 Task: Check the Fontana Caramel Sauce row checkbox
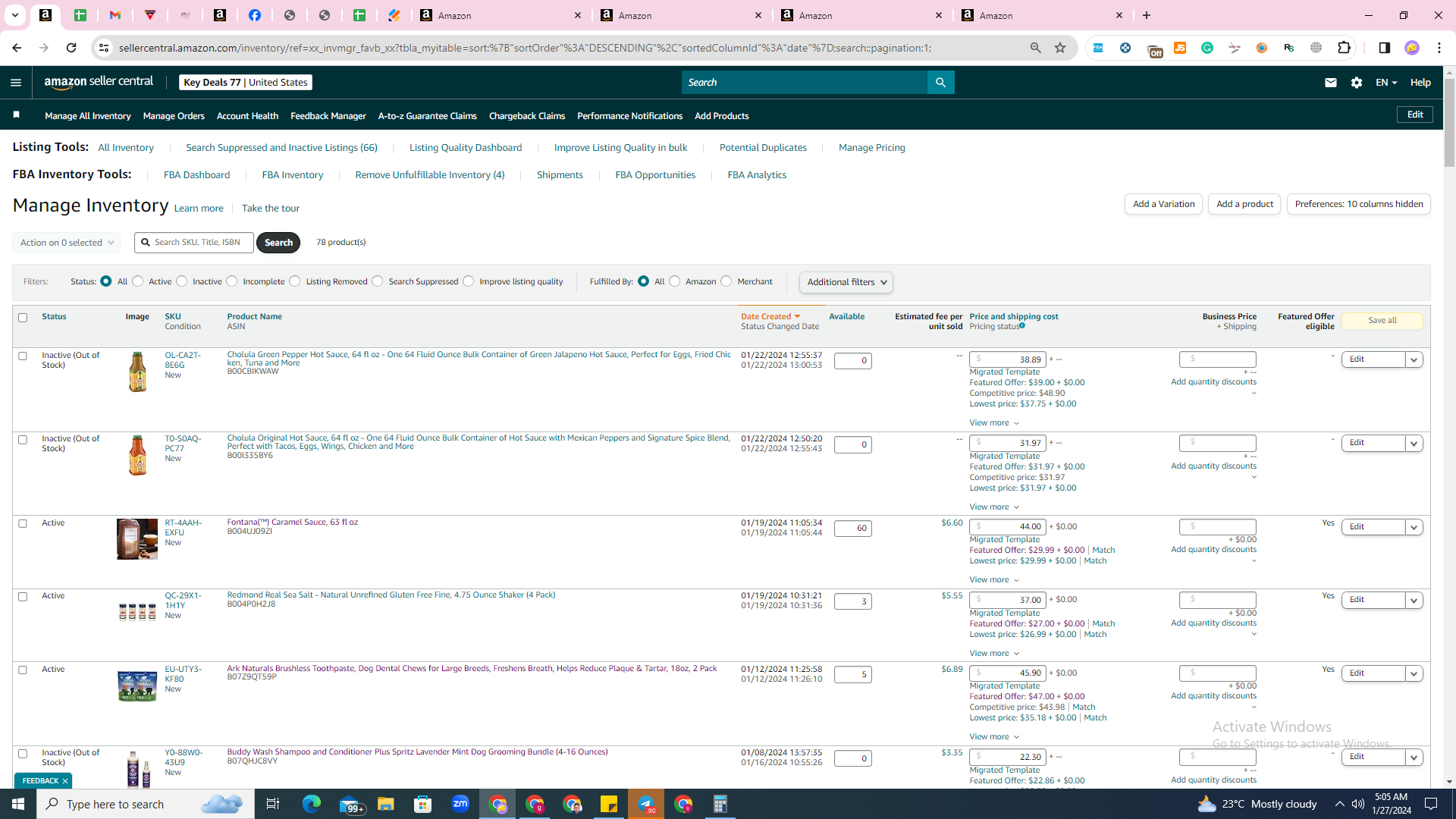point(23,523)
